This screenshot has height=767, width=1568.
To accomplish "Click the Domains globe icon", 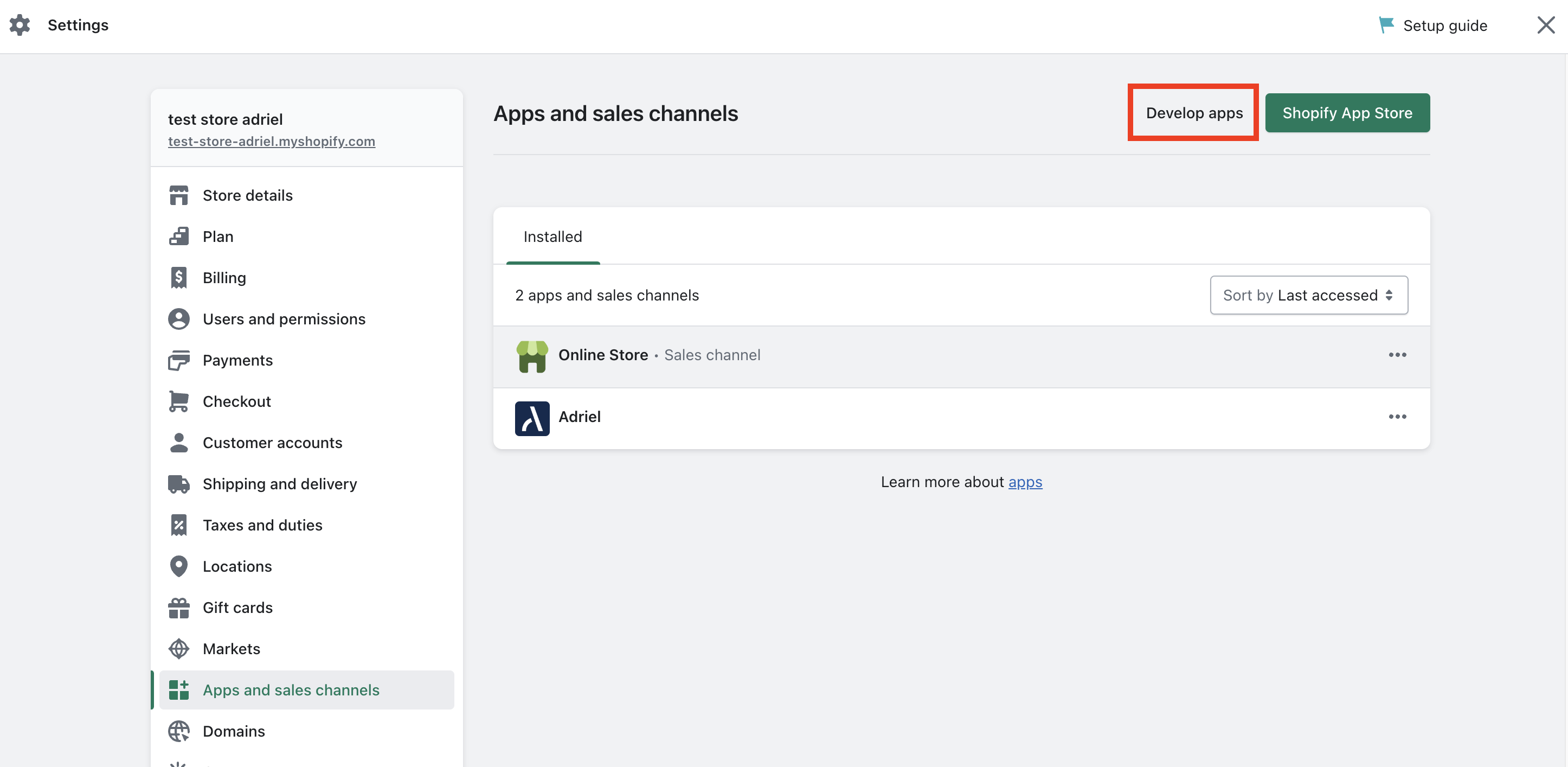I will pos(178,731).
